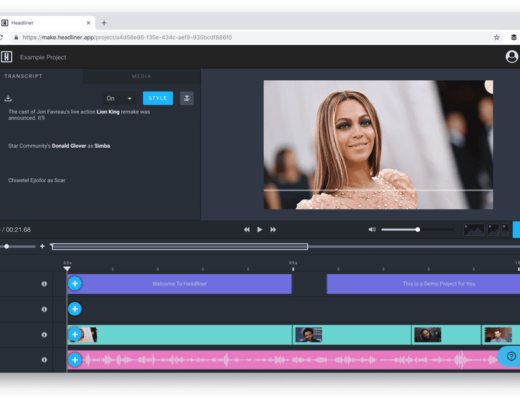This screenshot has height=400, width=520.
Task: Play the project preview
Action: coord(260,229)
